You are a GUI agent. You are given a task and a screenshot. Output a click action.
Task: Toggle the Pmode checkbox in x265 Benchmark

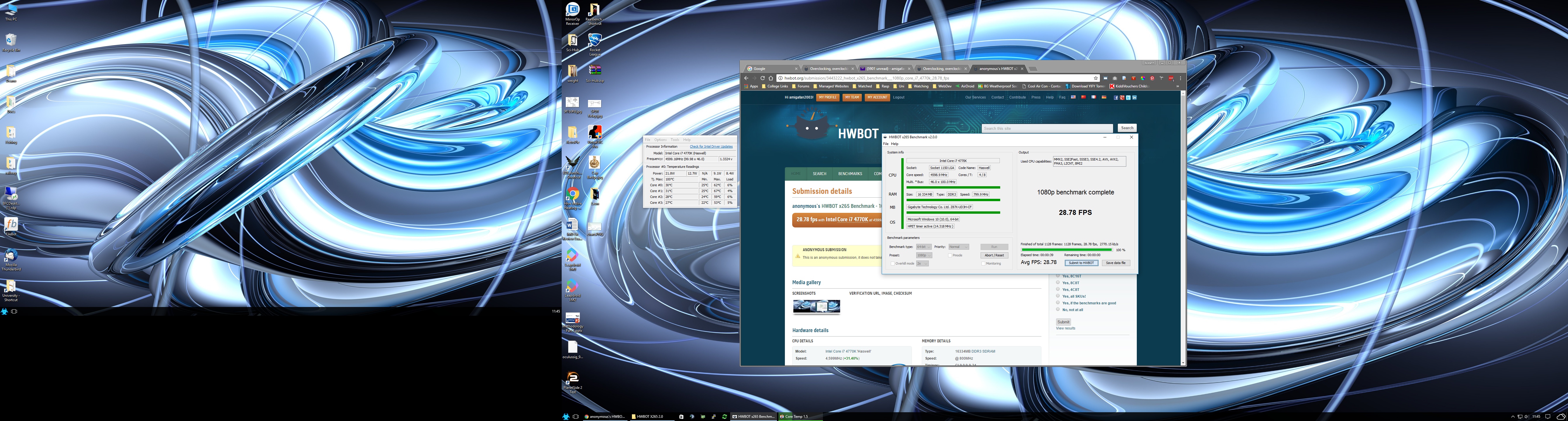tap(950, 256)
